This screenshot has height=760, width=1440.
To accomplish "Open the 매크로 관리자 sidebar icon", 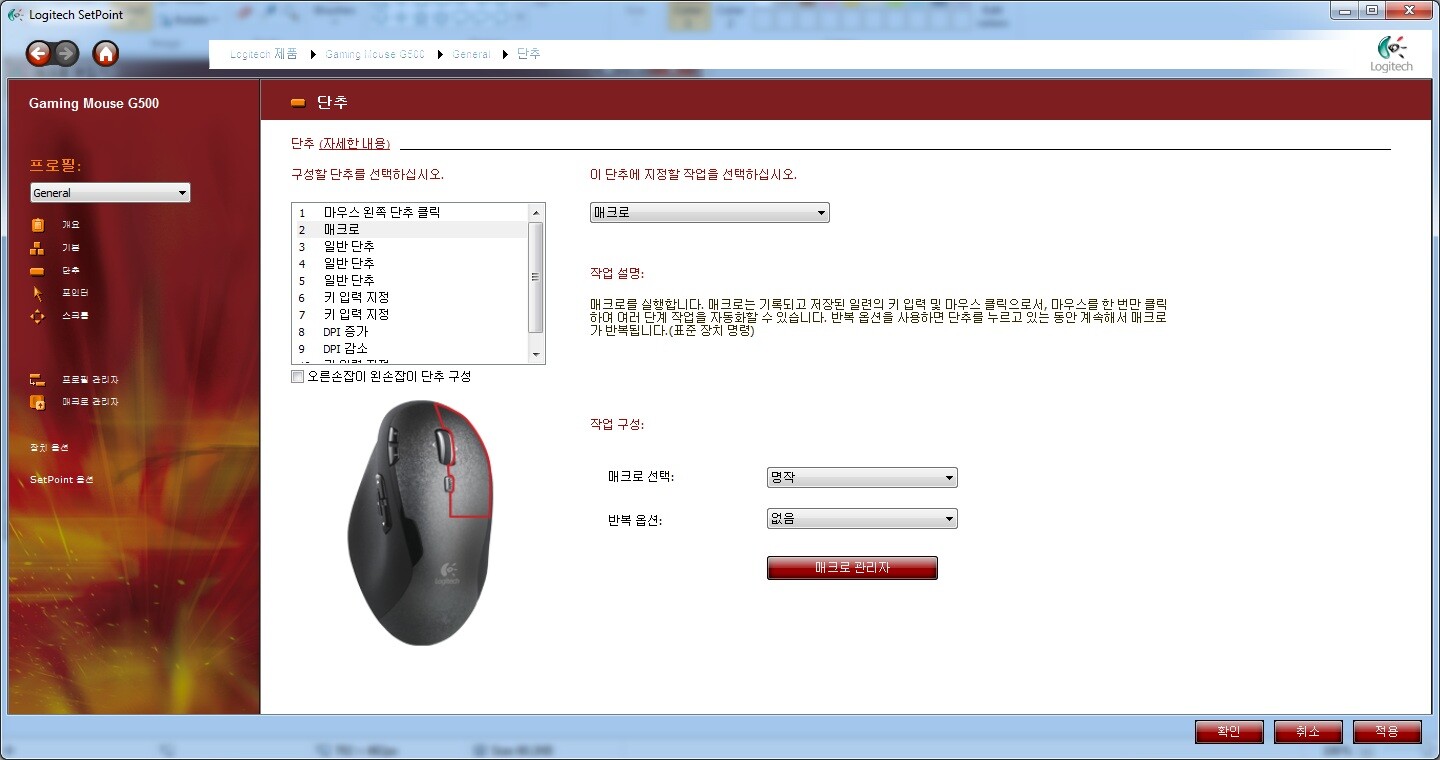I will [x=38, y=402].
